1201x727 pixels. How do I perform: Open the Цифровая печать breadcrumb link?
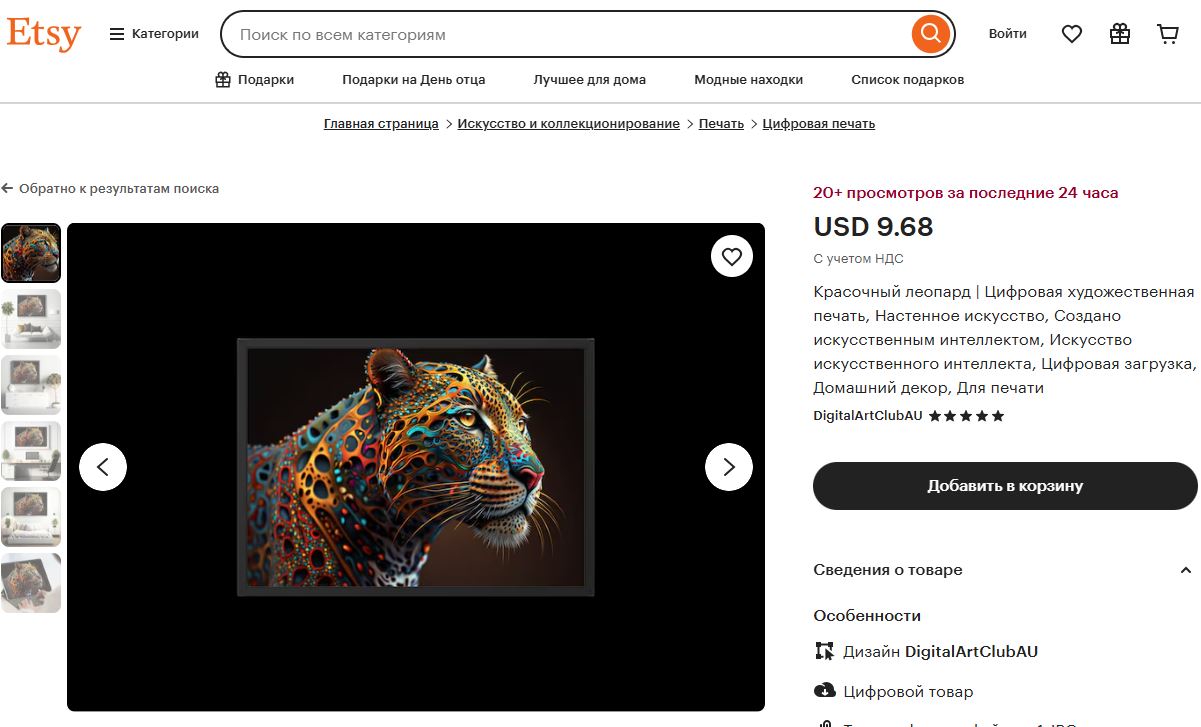(819, 124)
